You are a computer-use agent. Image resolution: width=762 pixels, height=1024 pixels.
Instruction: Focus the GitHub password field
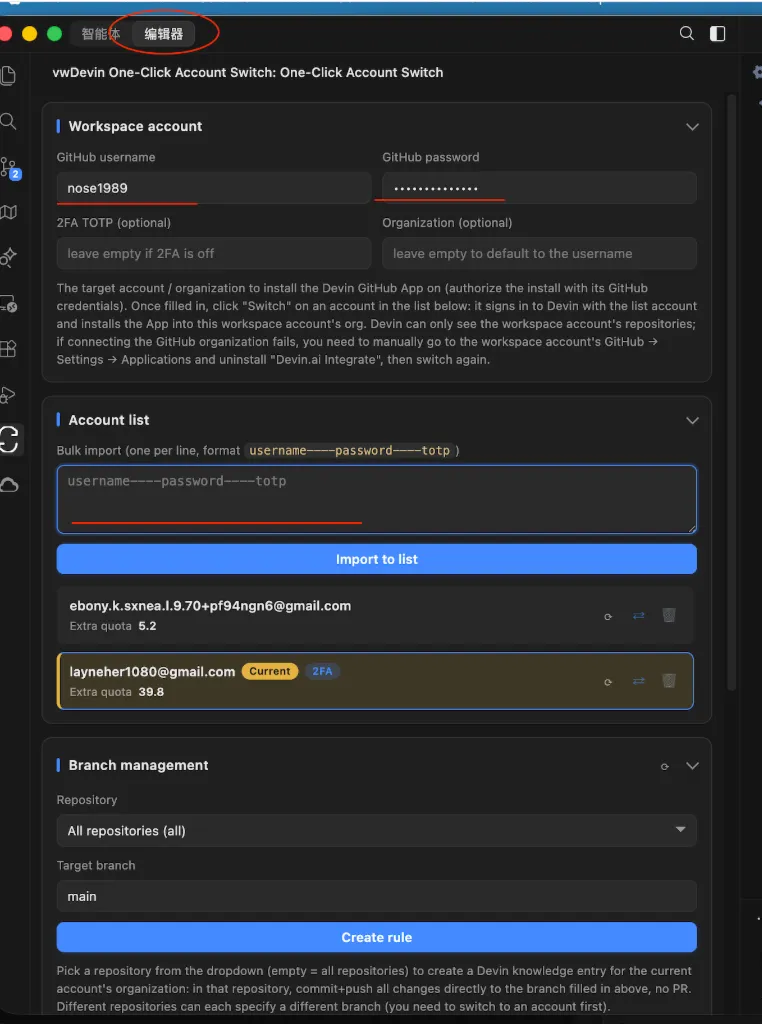click(539, 188)
